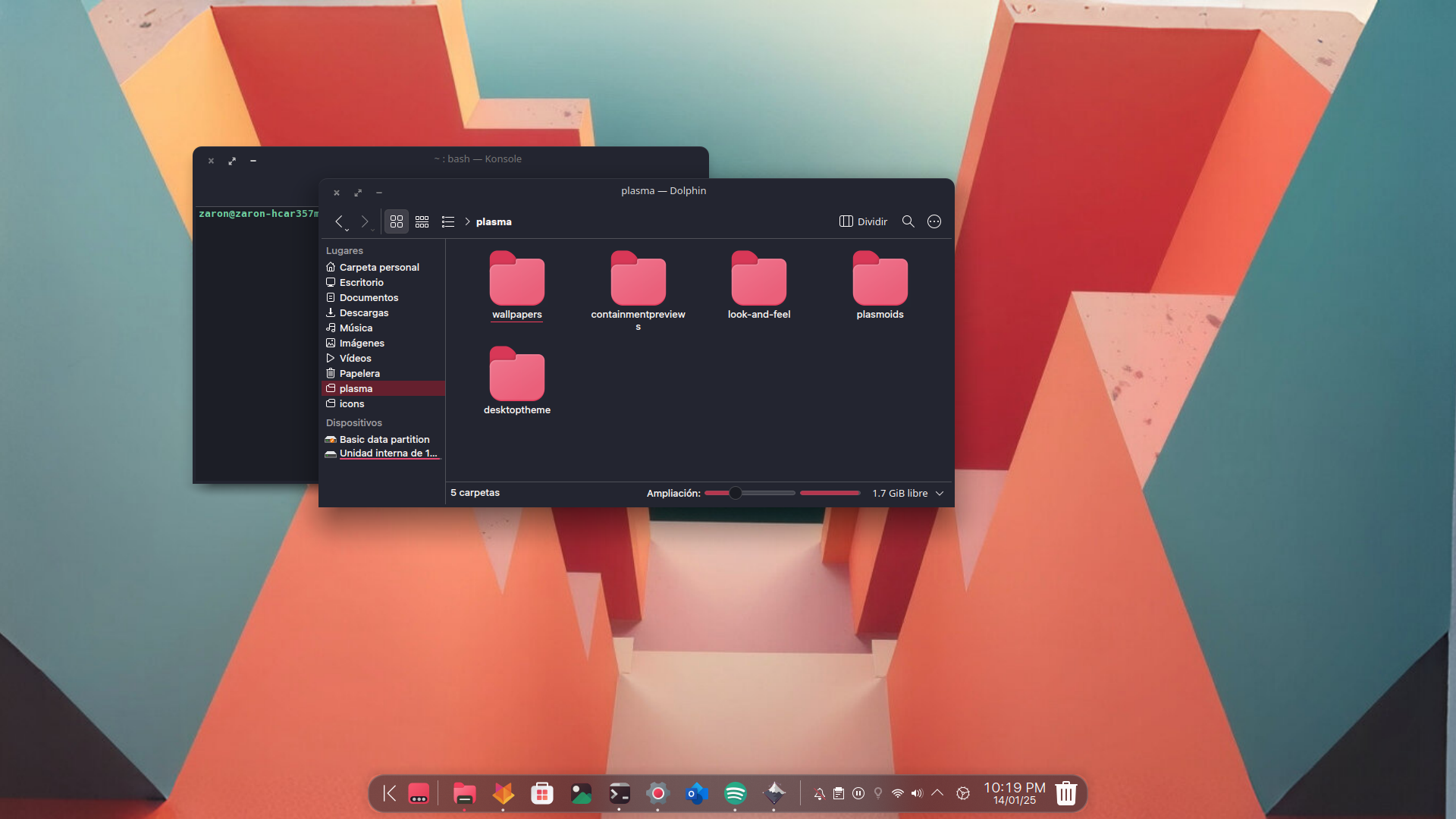Click the muted notifications bell in the tray

tap(819, 793)
